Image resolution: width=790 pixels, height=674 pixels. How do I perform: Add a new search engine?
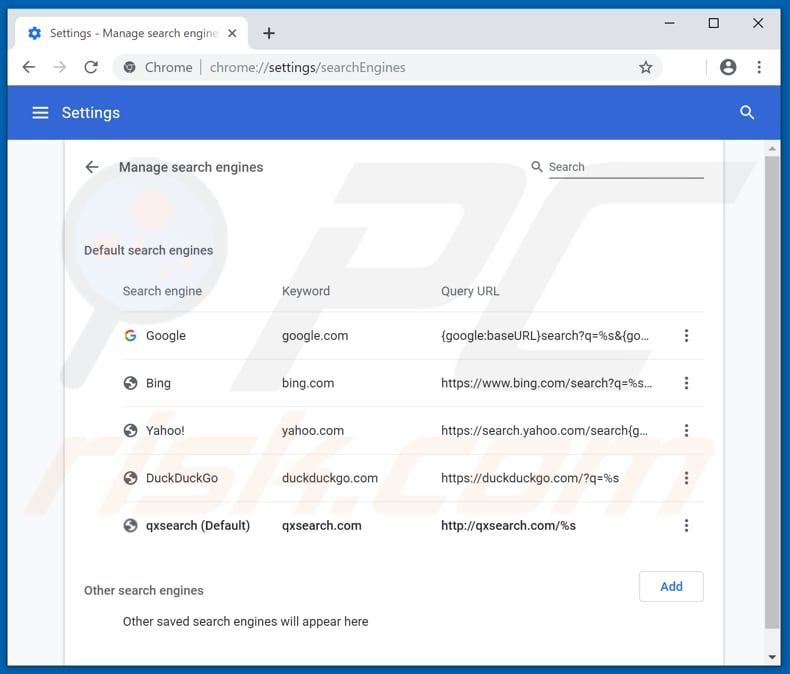(x=671, y=586)
